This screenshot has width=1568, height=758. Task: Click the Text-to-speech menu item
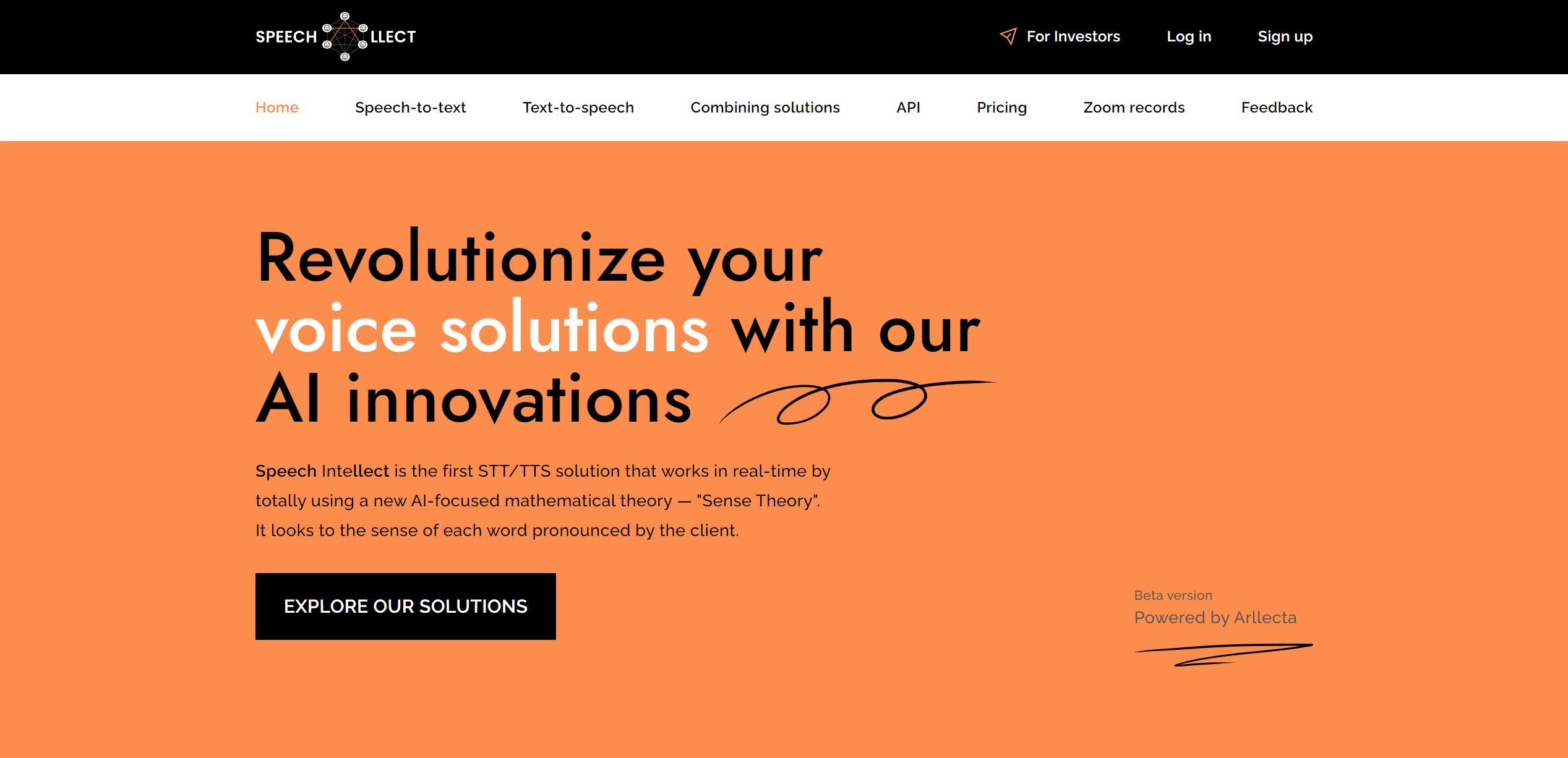[x=578, y=107]
